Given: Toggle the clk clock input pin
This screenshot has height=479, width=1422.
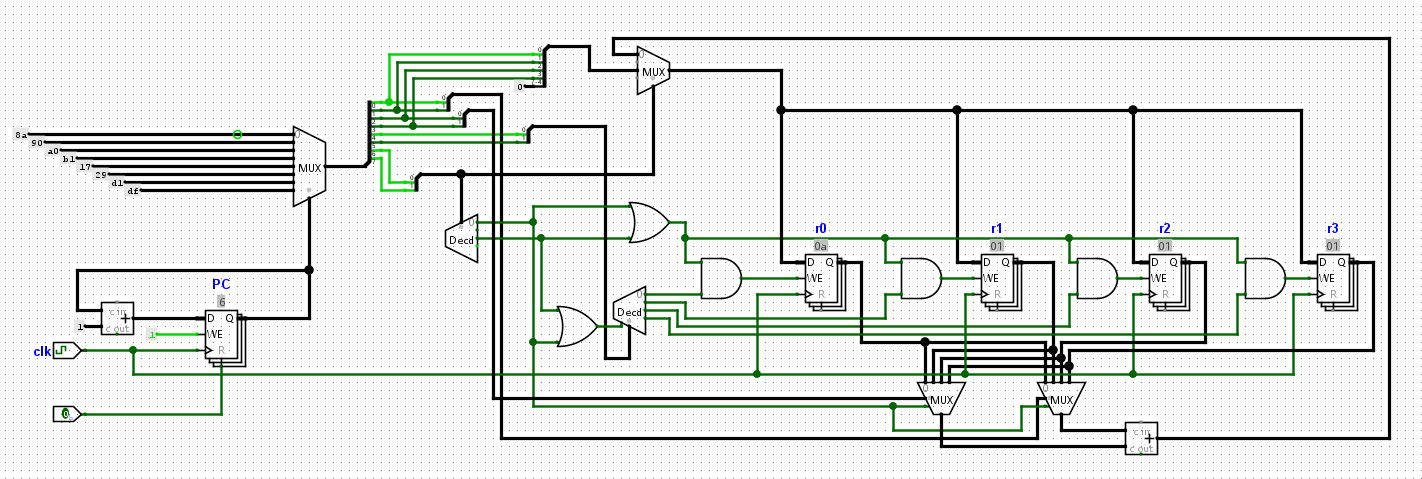Looking at the screenshot, I should pyautogui.click(x=66, y=350).
